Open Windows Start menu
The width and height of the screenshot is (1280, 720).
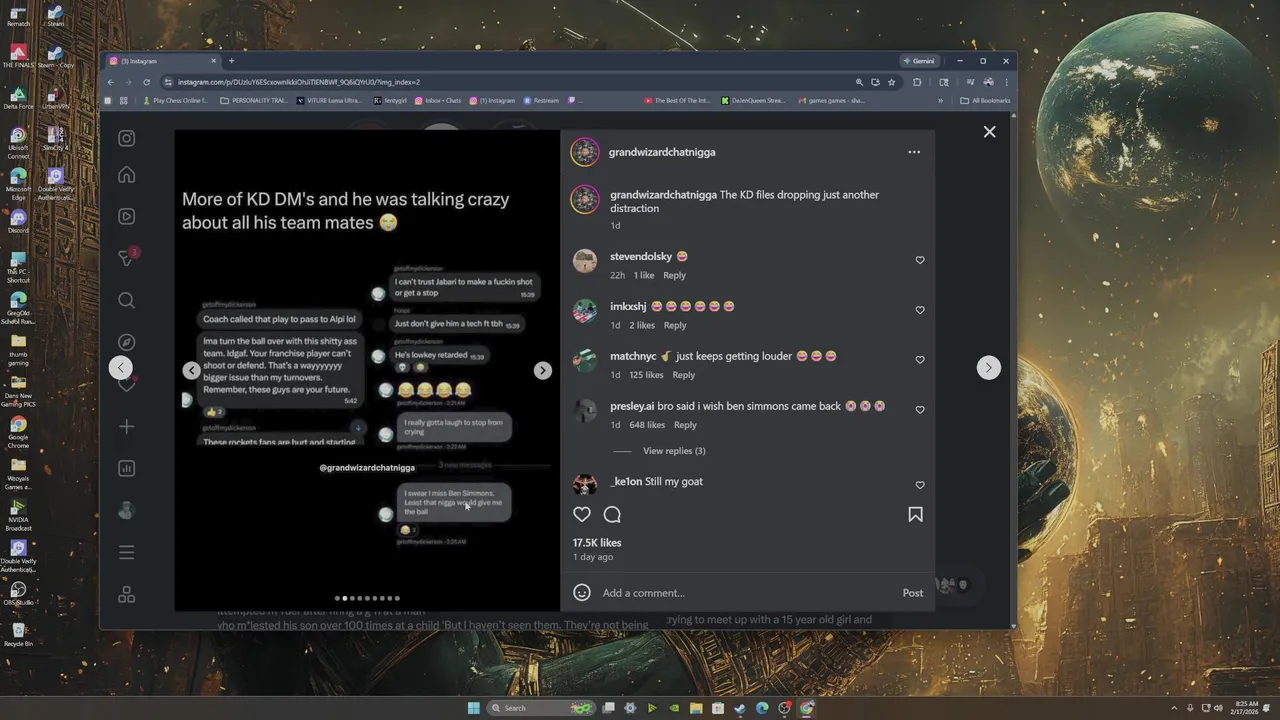(x=474, y=708)
